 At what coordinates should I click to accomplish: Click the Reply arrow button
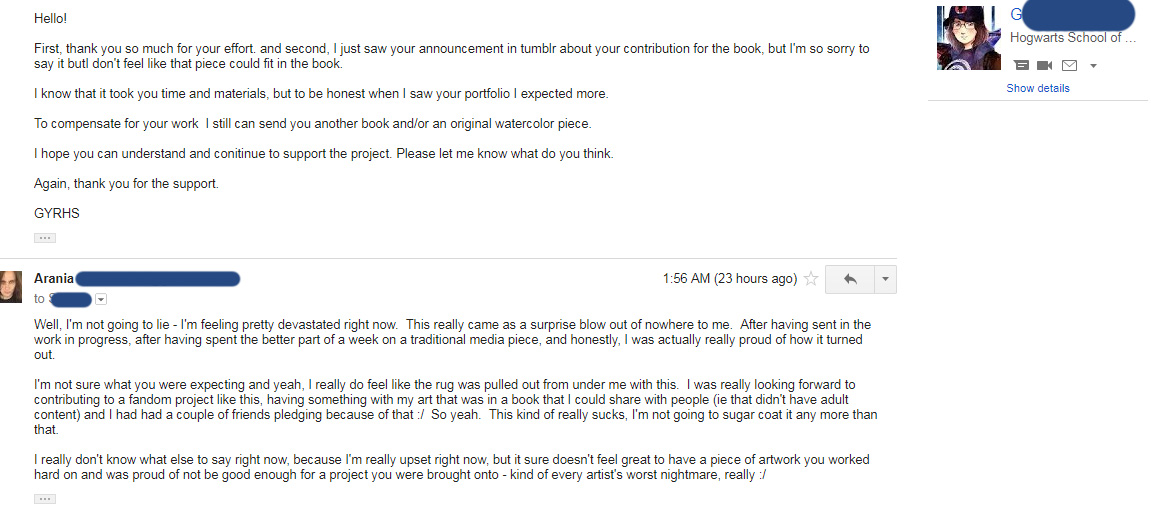pos(850,279)
